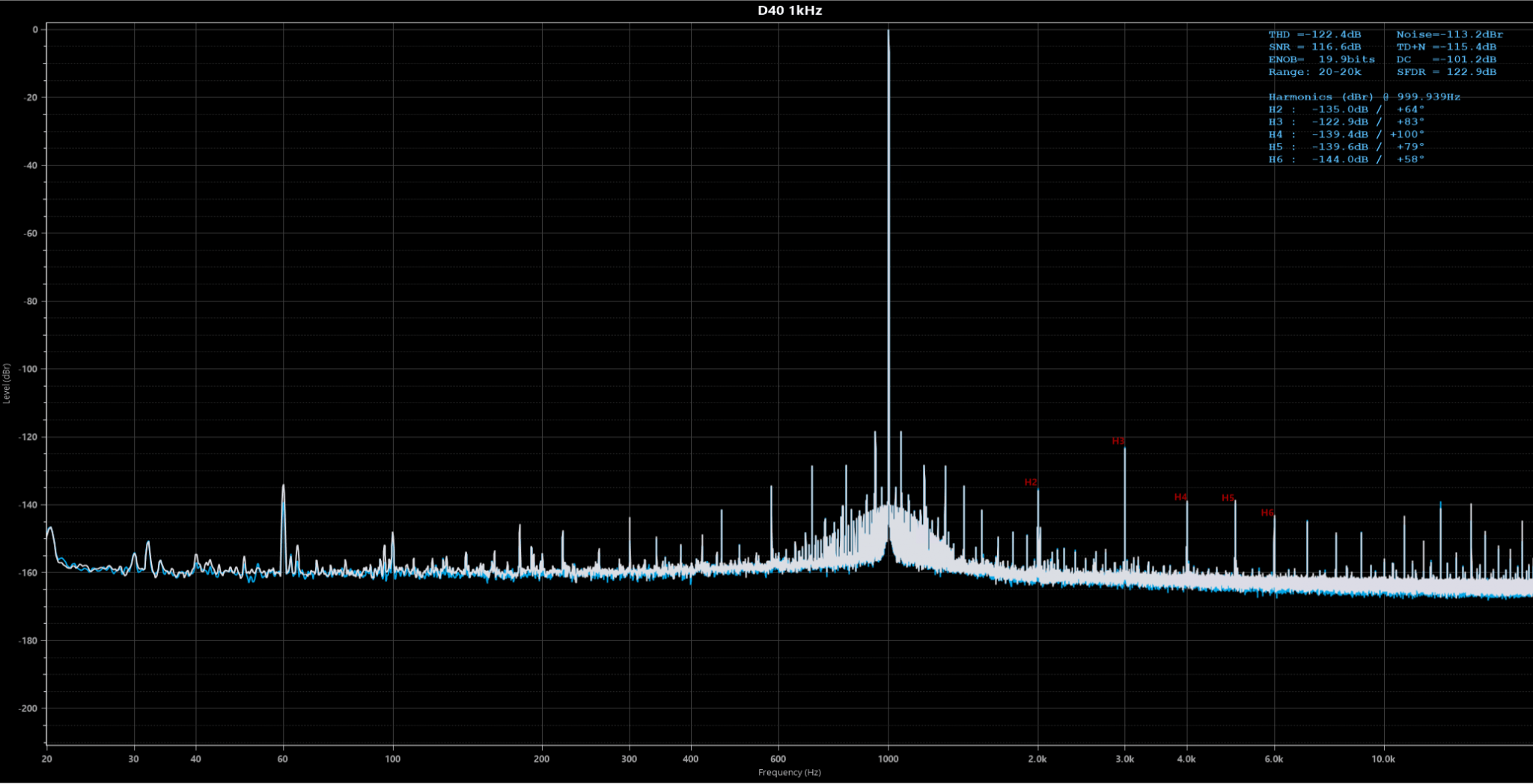
Task: Click the red H4 marker on the spectrum
Action: click(1180, 497)
